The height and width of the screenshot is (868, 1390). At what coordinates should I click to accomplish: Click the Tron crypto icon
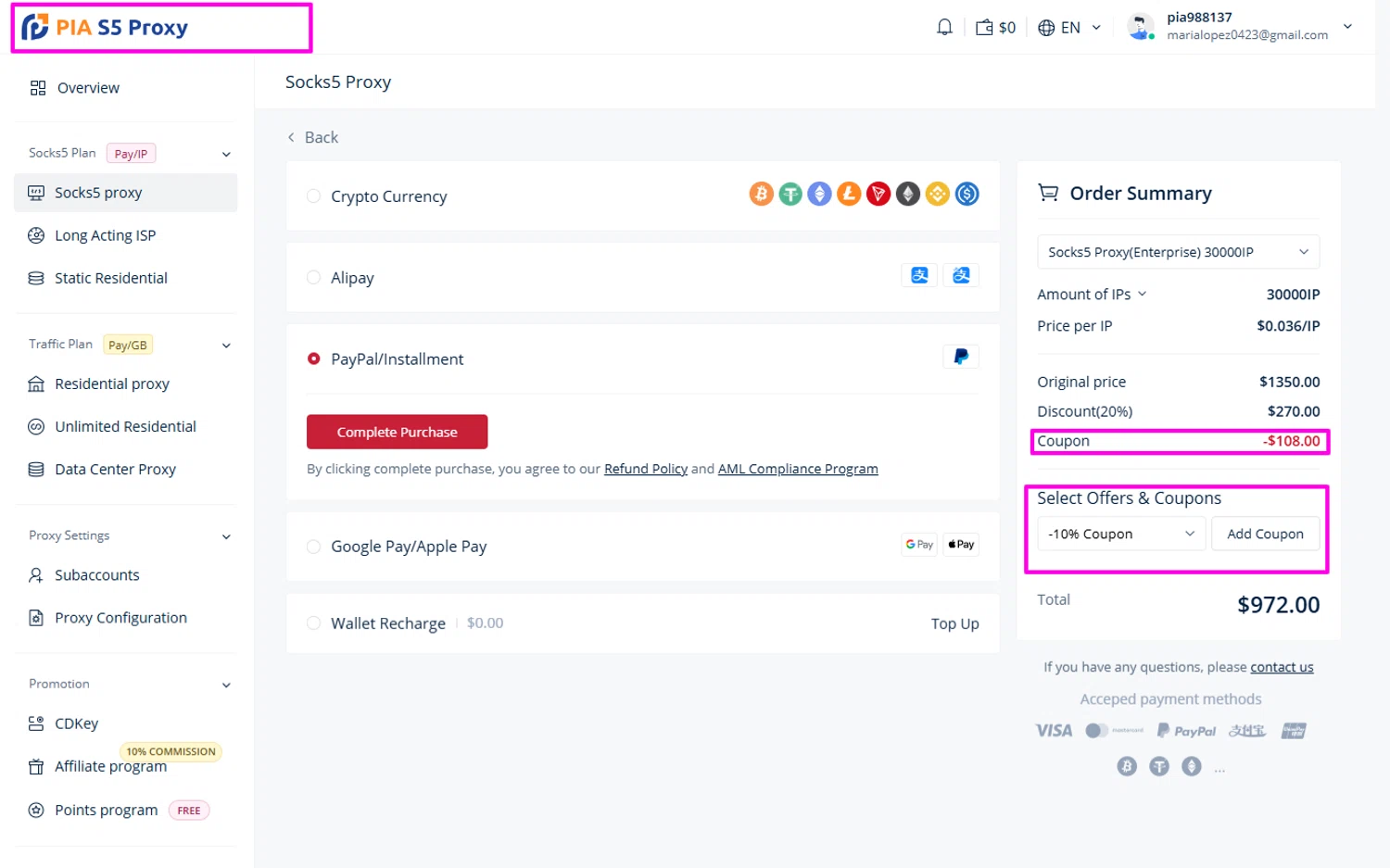pos(878,194)
